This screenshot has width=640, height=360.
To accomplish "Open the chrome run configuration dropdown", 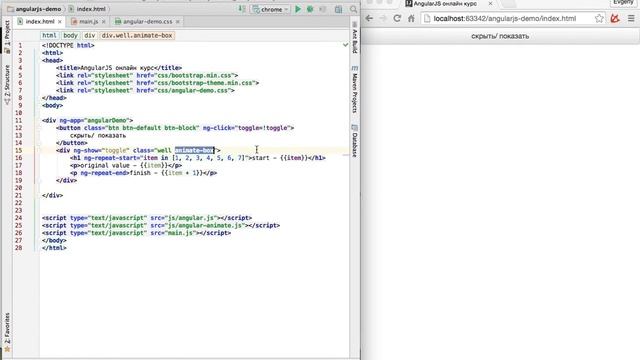I will point(271,9).
